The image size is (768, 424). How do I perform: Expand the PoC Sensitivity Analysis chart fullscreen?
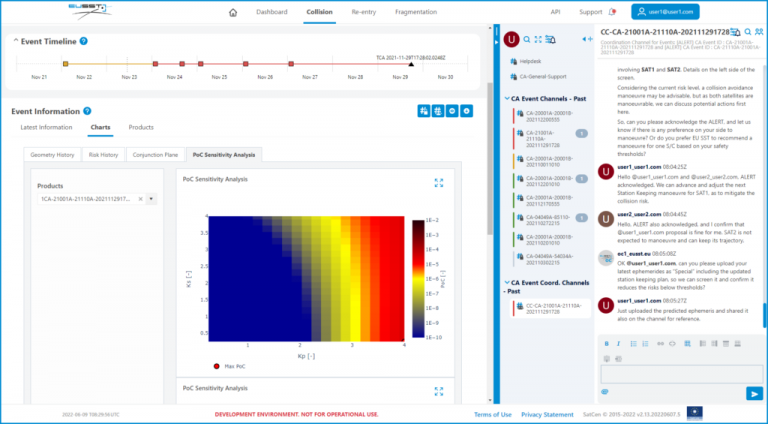point(439,183)
